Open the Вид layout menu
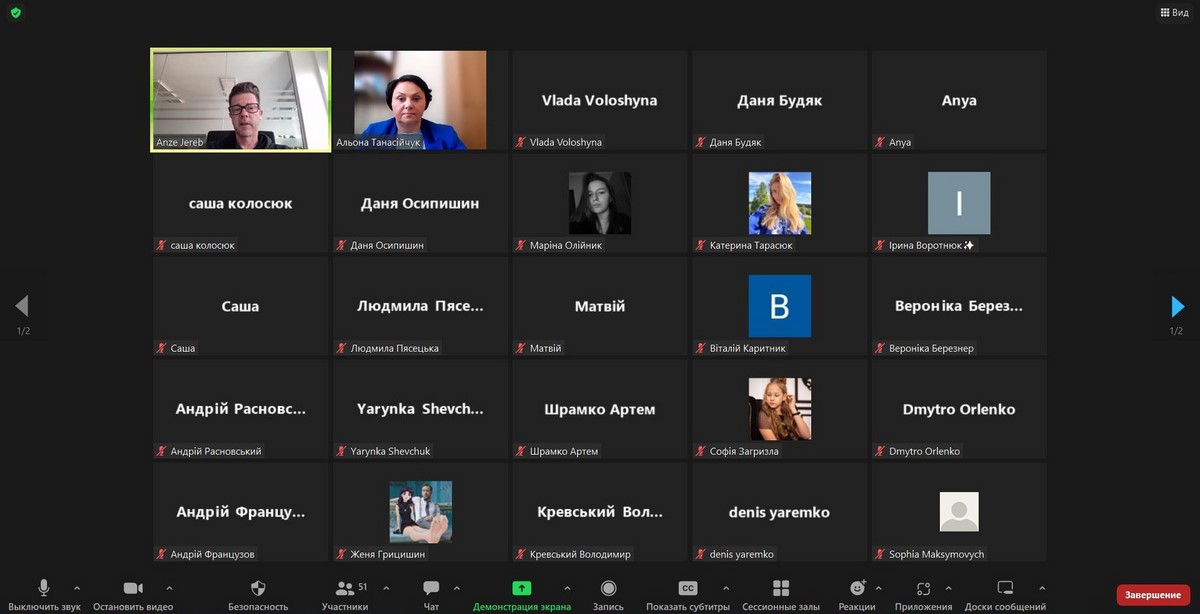Viewport: 1200px width, 614px height. pos(1174,13)
